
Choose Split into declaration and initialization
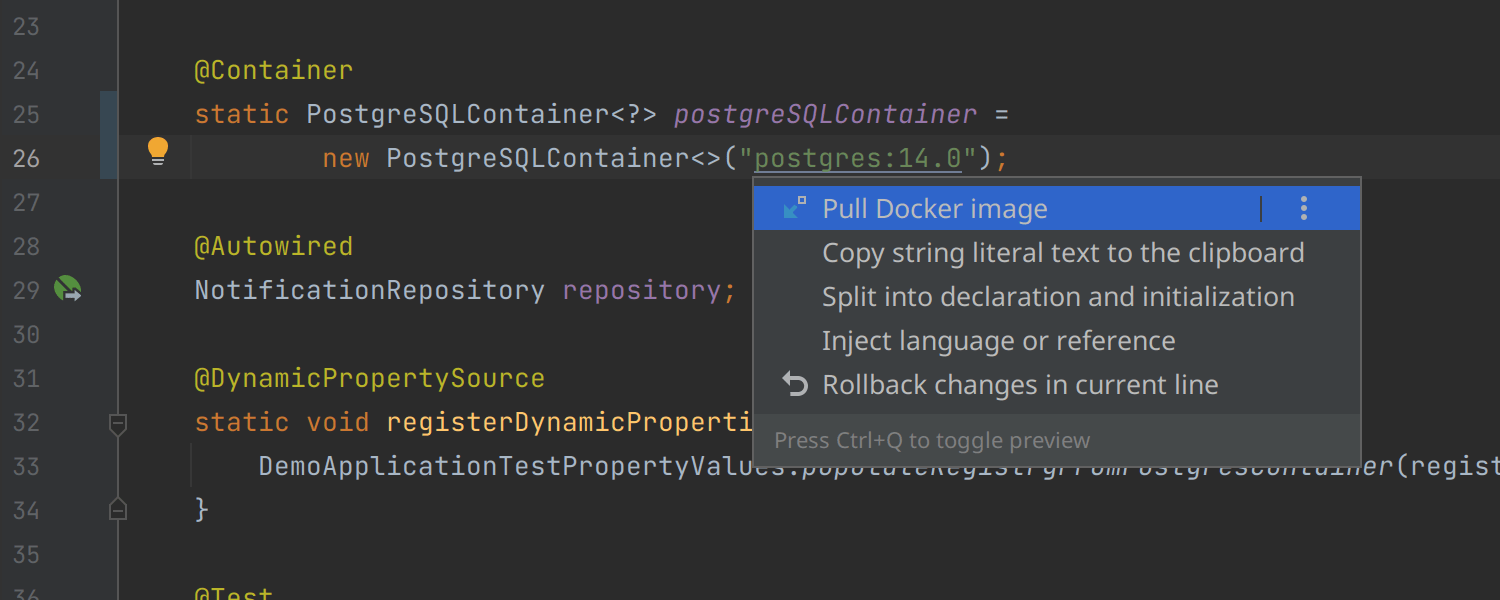[1057, 297]
